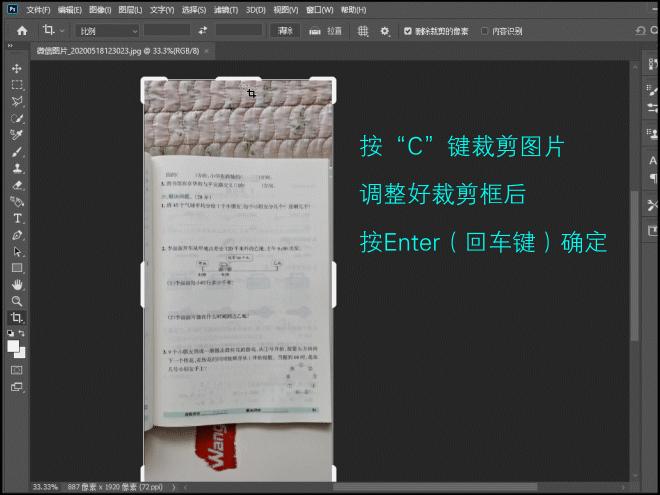
Task: Open the Layer menu
Action: (130, 9)
